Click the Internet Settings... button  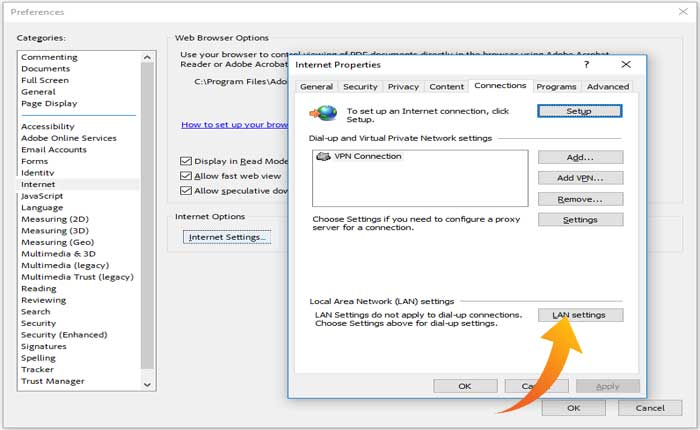coord(227,237)
